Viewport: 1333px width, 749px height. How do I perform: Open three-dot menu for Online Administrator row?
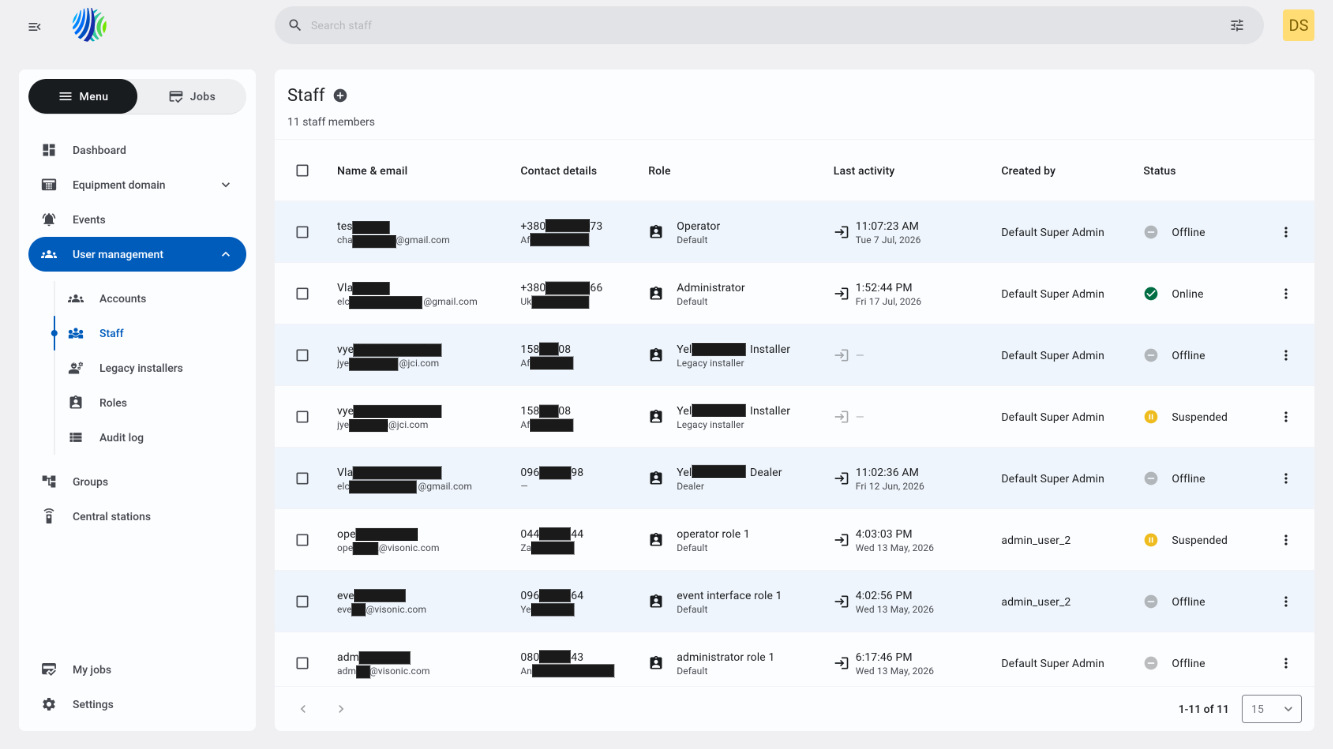[x=1286, y=294]
